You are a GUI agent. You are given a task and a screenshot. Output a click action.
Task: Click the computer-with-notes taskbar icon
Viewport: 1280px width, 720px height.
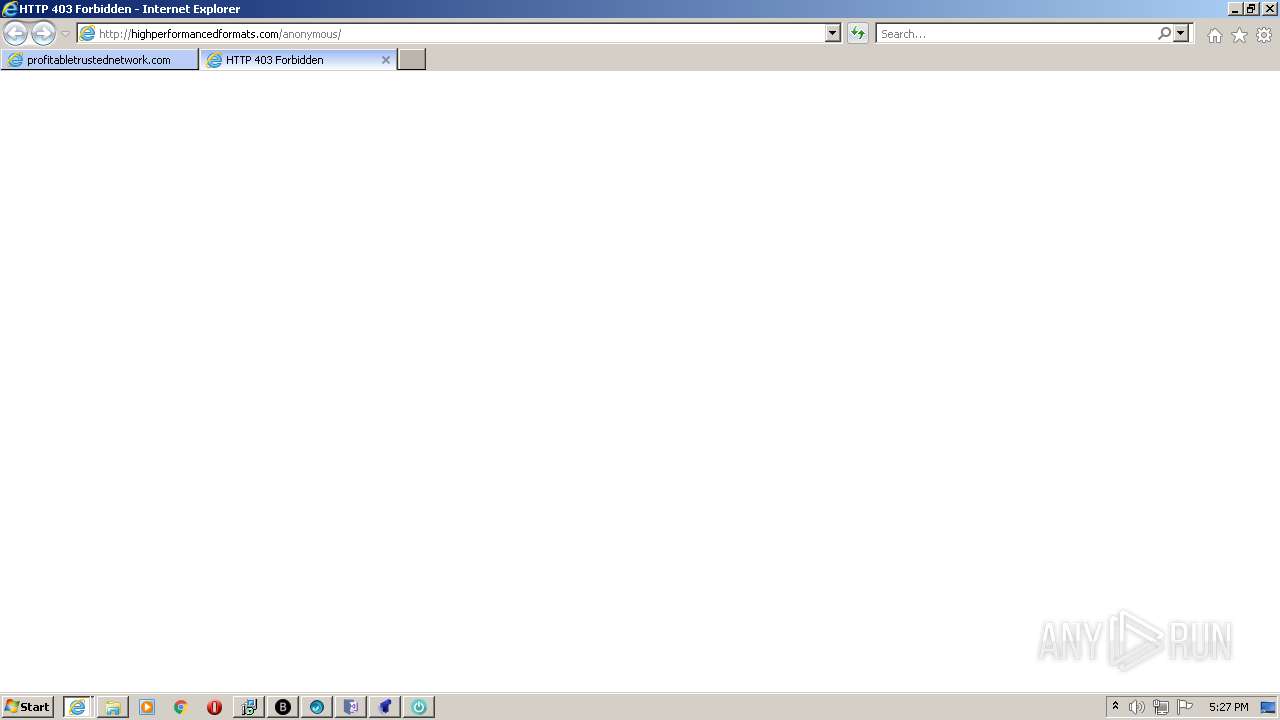pos(249,707)
